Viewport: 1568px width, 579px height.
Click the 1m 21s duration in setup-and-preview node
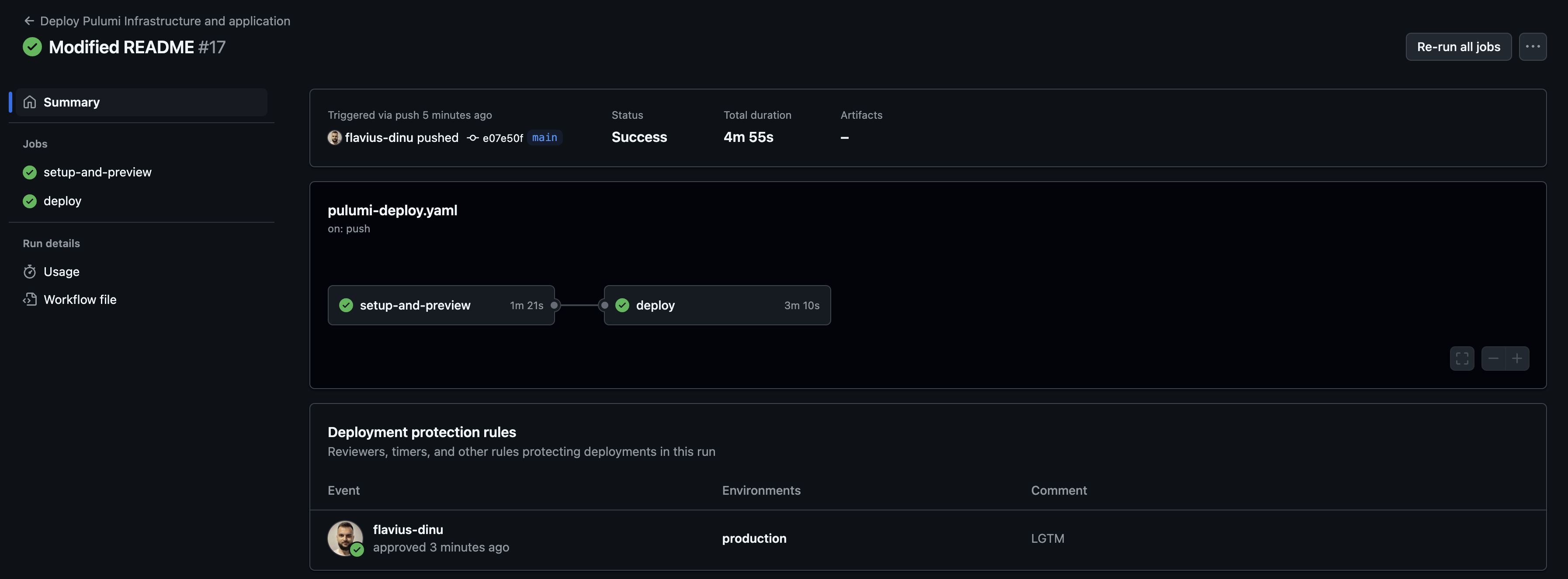point(527,305)
